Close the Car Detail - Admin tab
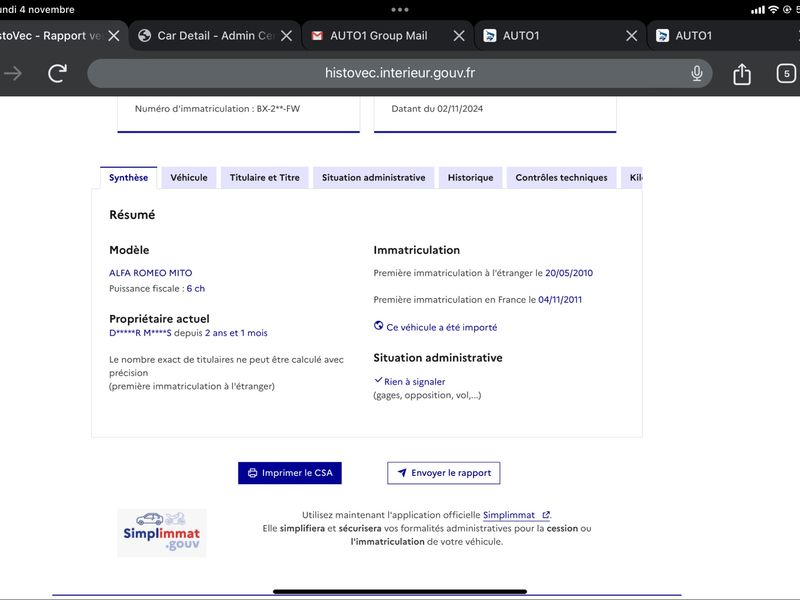 tap(287, 36)
